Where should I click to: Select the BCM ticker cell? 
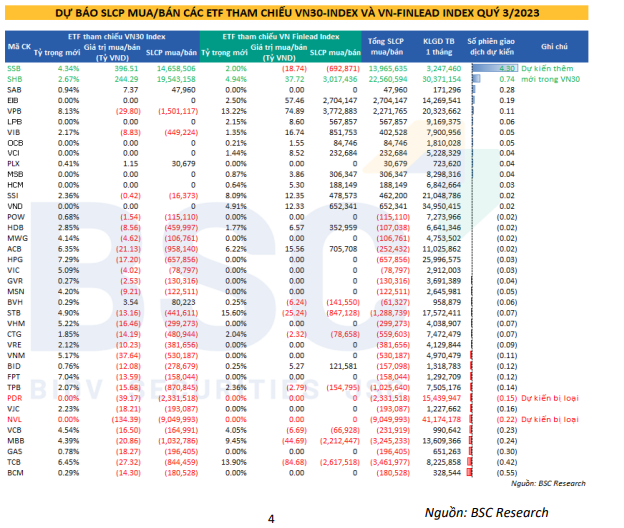pyautogui.click(x=15, y=473)
